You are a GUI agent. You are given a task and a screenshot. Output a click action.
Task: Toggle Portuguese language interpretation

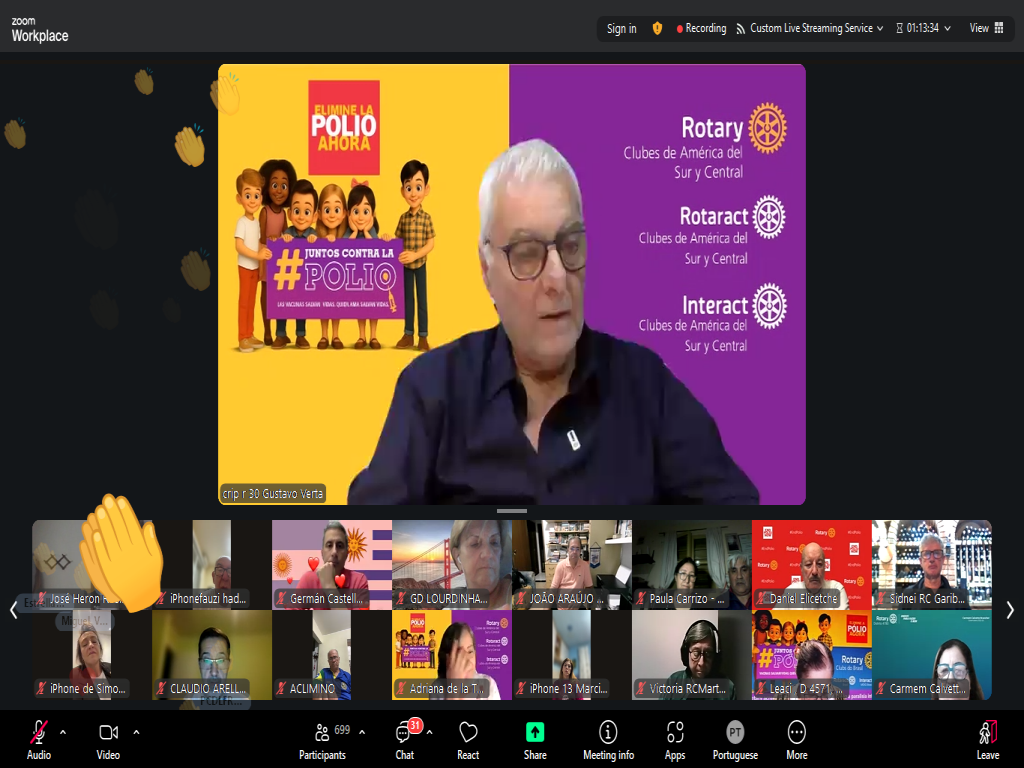pyautogui.click(x=735, y=732)
